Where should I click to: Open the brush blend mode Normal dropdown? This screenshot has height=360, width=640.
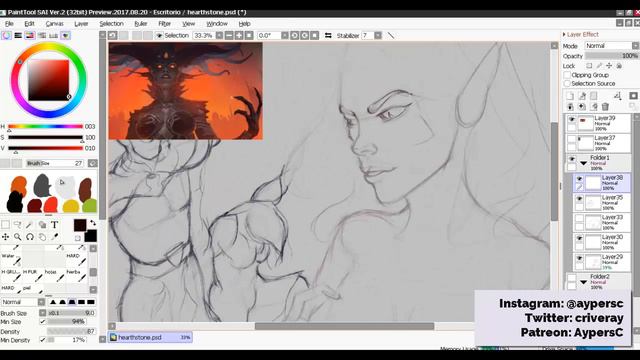pyautogui.click(x=41, y=302)
